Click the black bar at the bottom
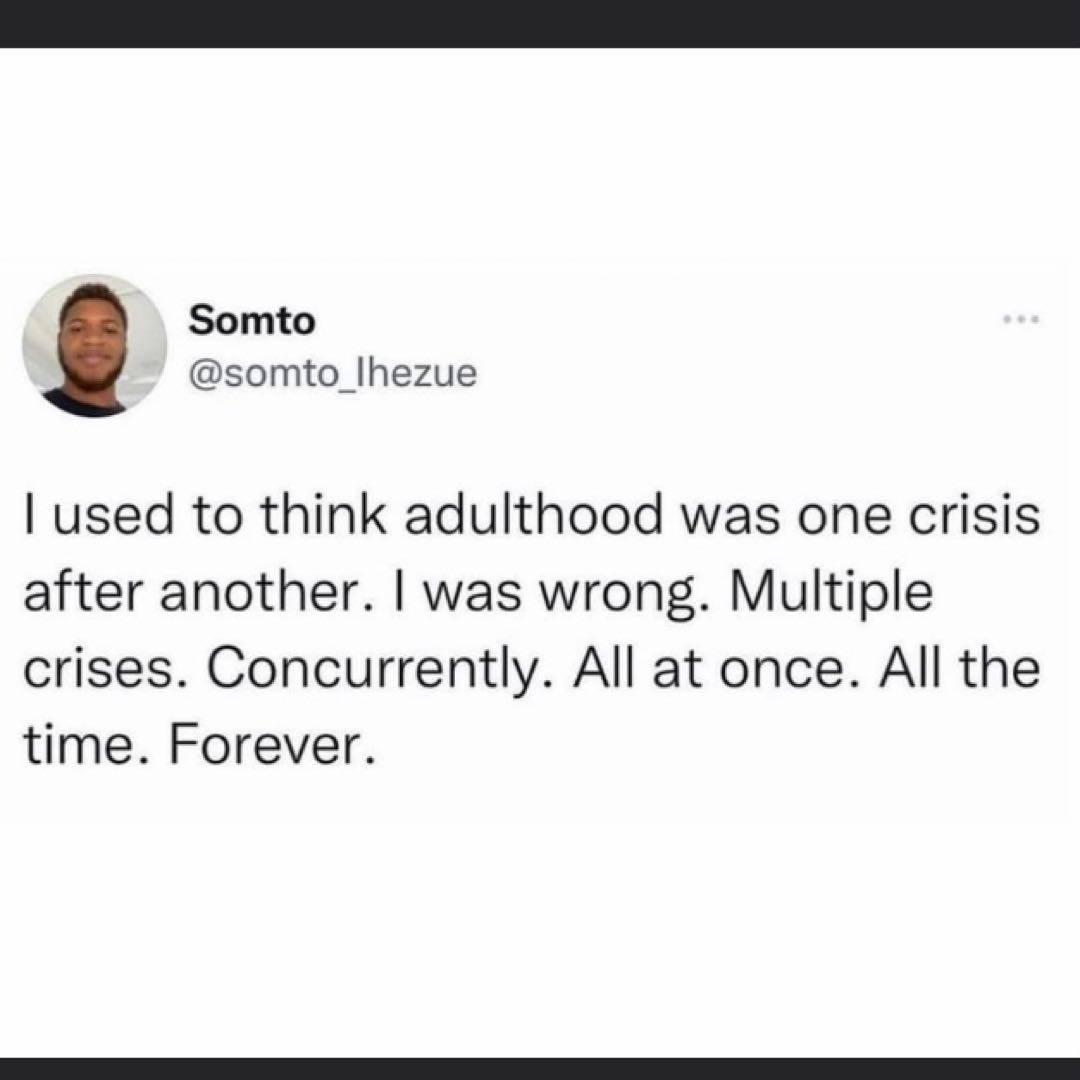 coord(540,1067)
